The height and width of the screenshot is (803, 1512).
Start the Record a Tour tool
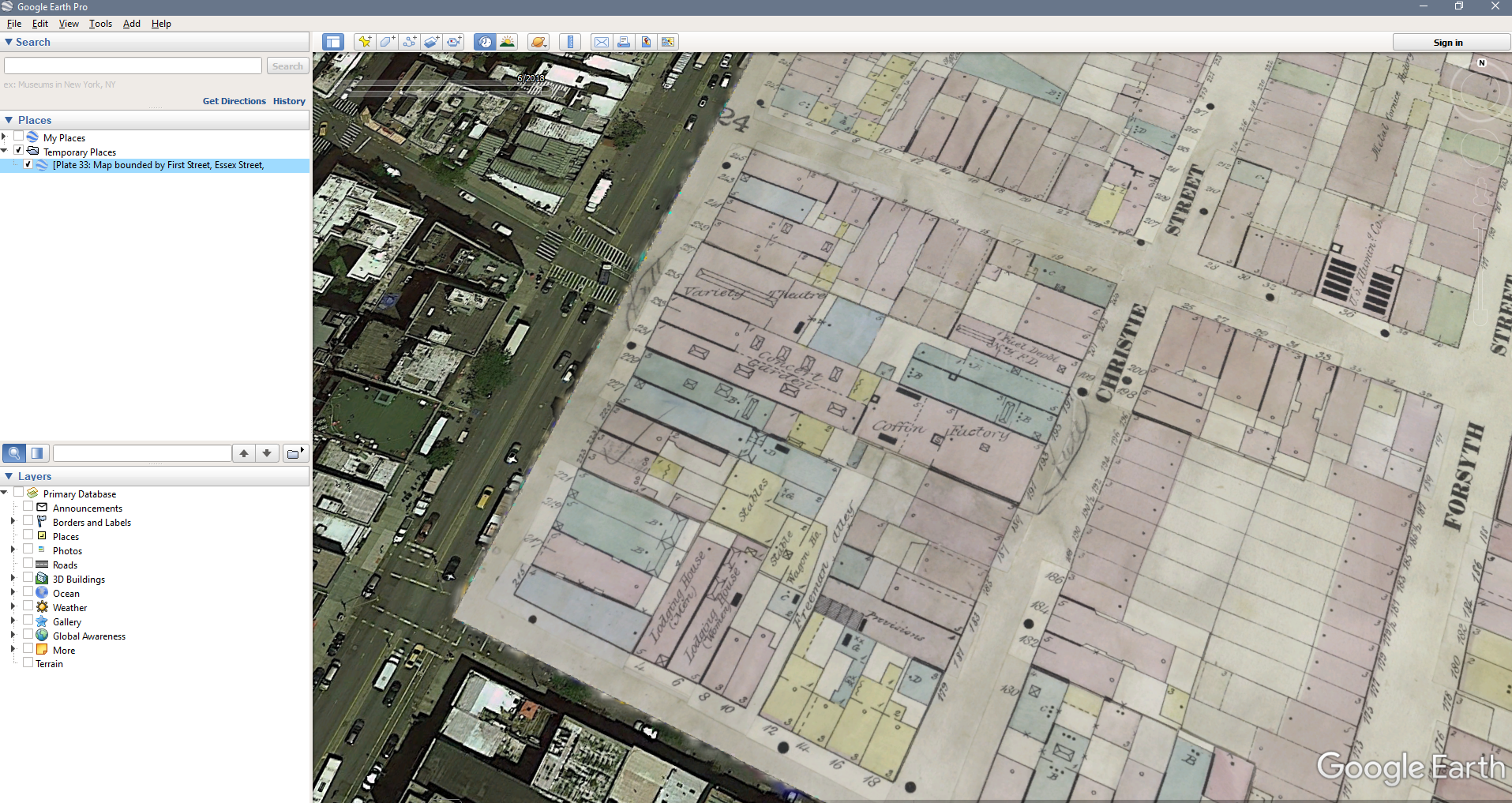(x=454, y=42)
